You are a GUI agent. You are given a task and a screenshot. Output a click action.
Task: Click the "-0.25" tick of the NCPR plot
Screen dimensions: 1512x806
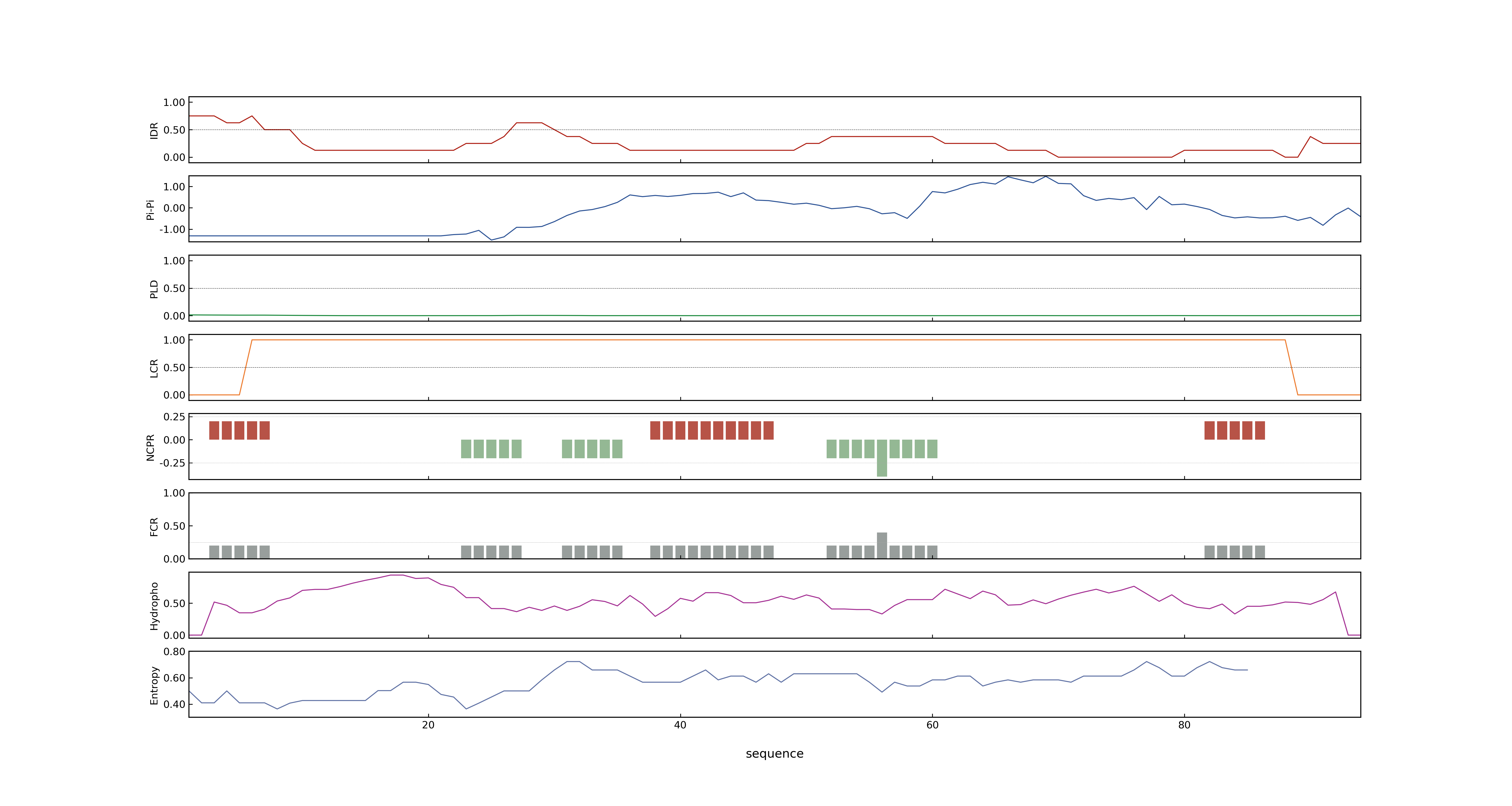click(x=172, y=463)
